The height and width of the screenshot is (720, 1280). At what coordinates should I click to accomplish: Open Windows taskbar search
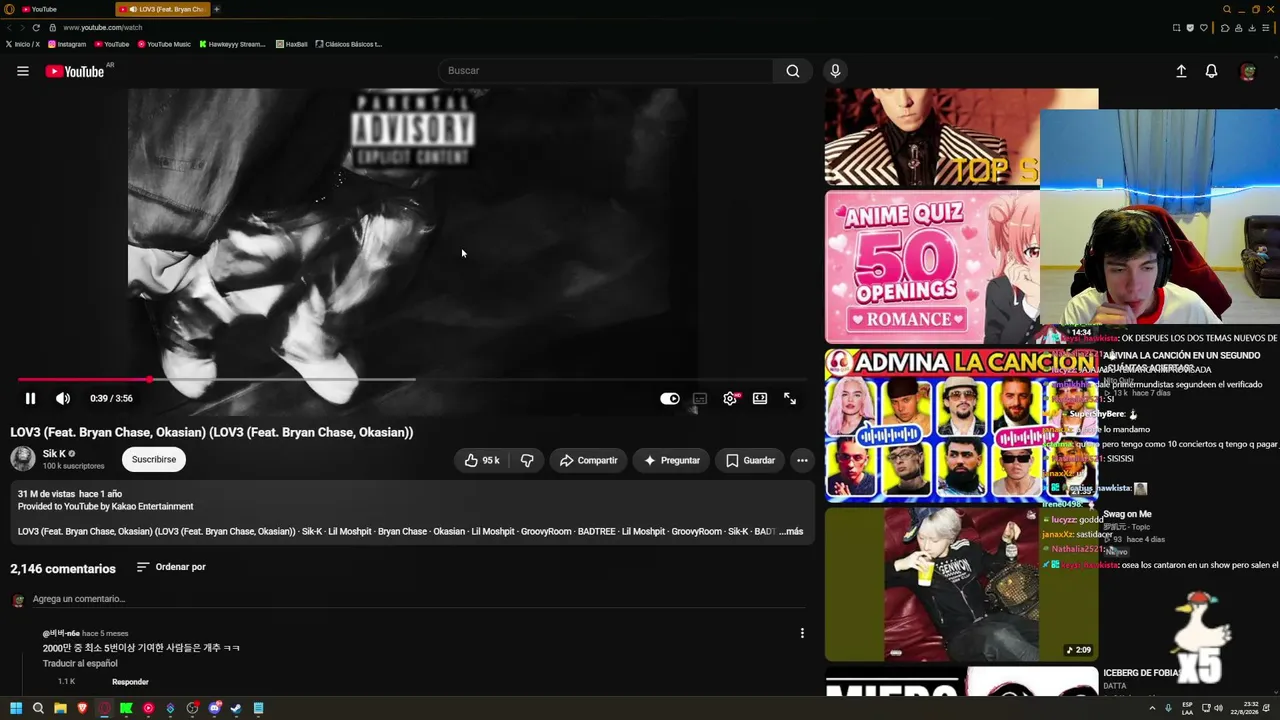pos(38,708)
